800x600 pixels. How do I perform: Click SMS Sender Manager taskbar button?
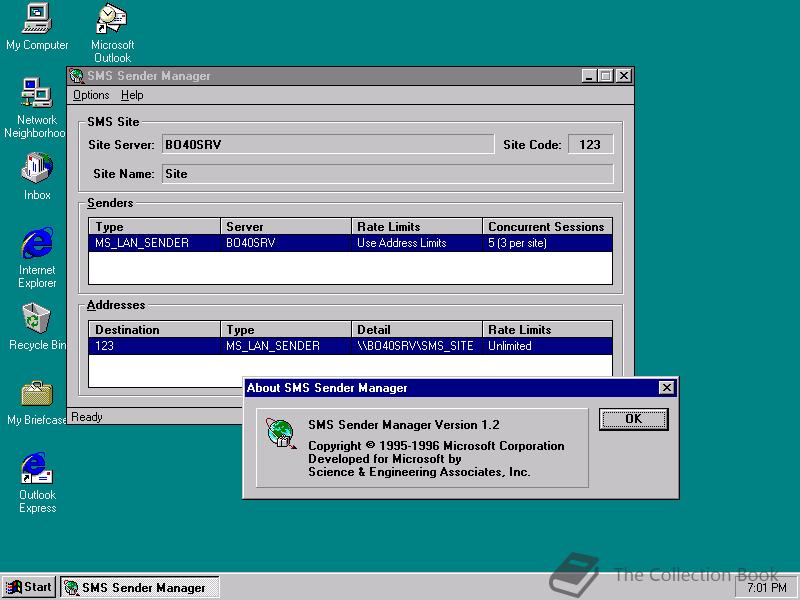[140, 587]
